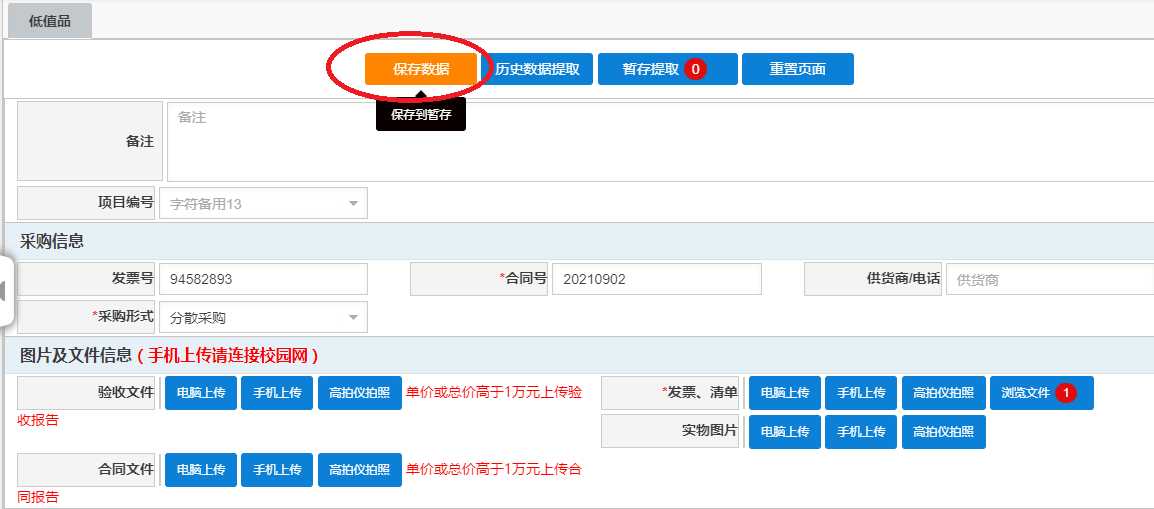
Task: Click 电脑上传 for 验收文件
Action: (200, 393)
